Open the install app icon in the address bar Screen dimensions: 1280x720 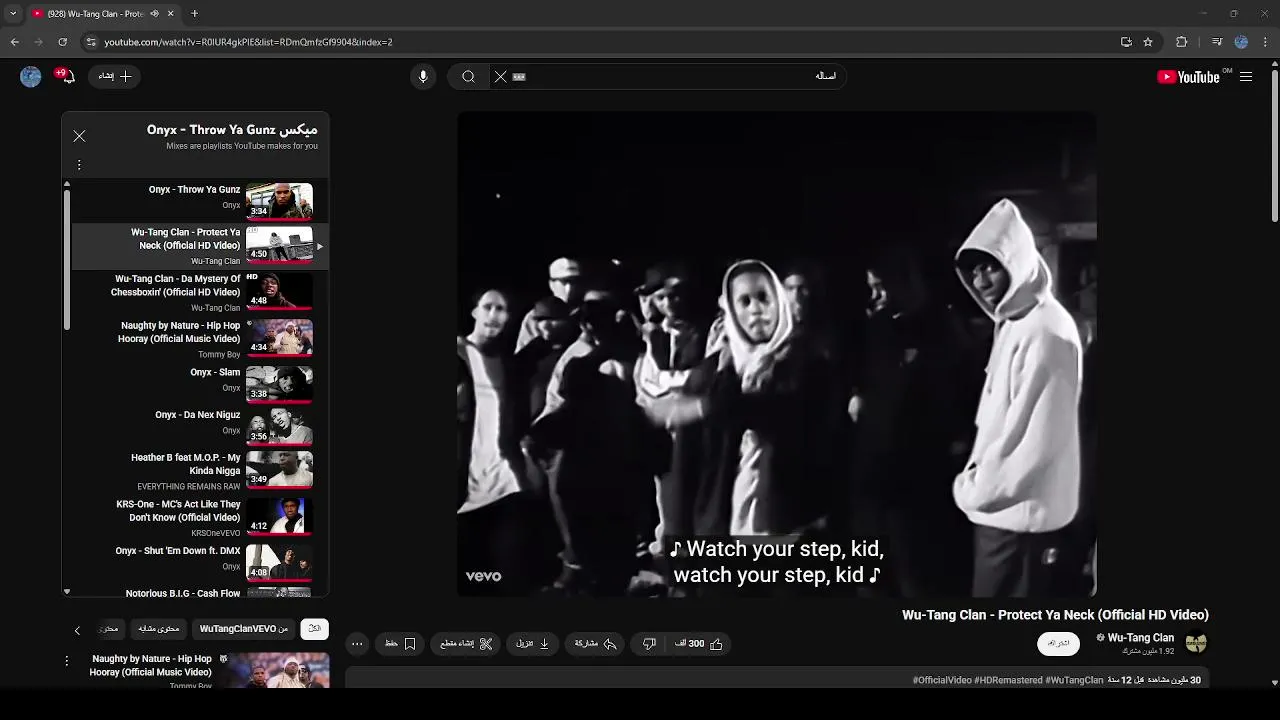pyautogui.click(x=1126, y=42)
